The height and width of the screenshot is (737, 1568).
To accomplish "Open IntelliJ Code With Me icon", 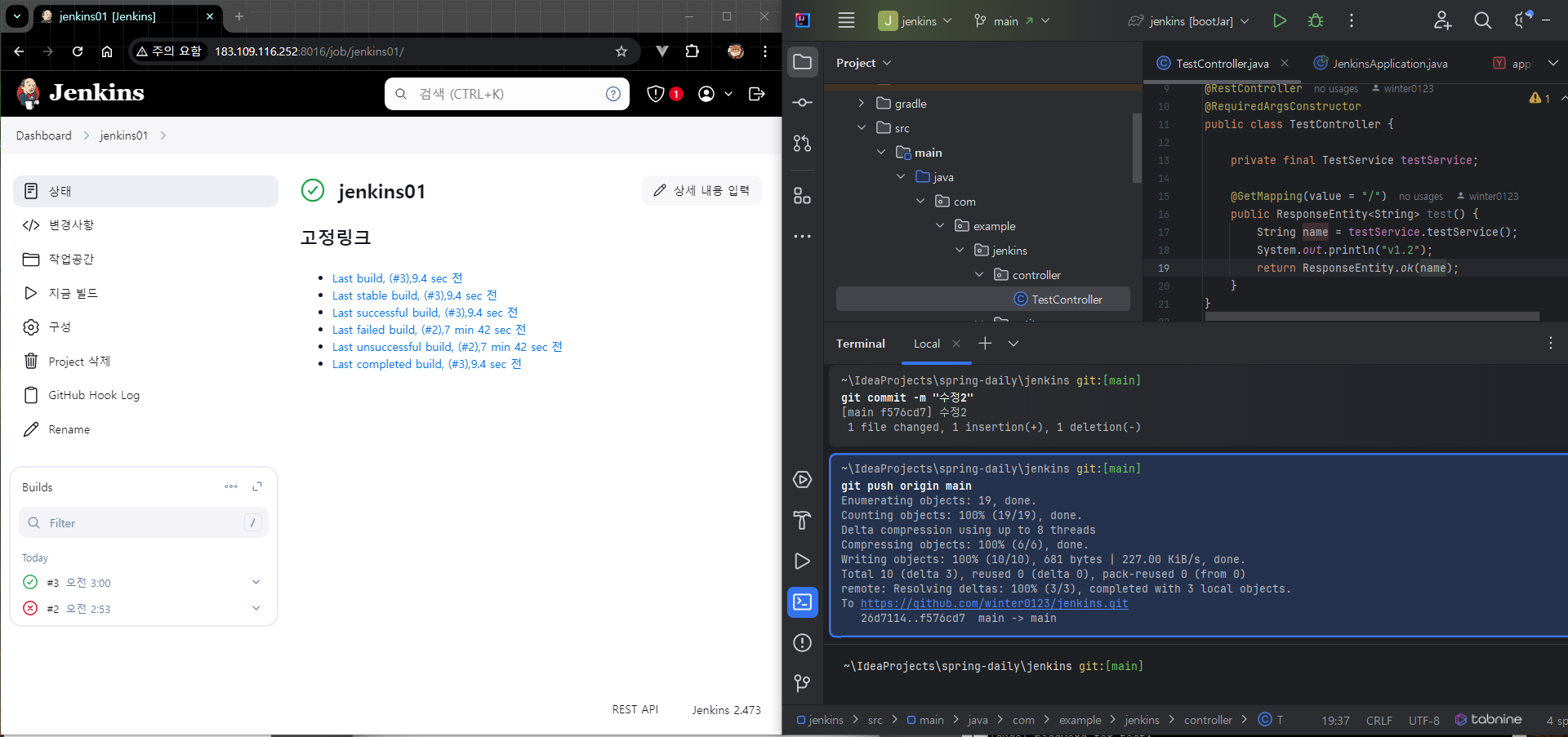I will coord(1443,20).
